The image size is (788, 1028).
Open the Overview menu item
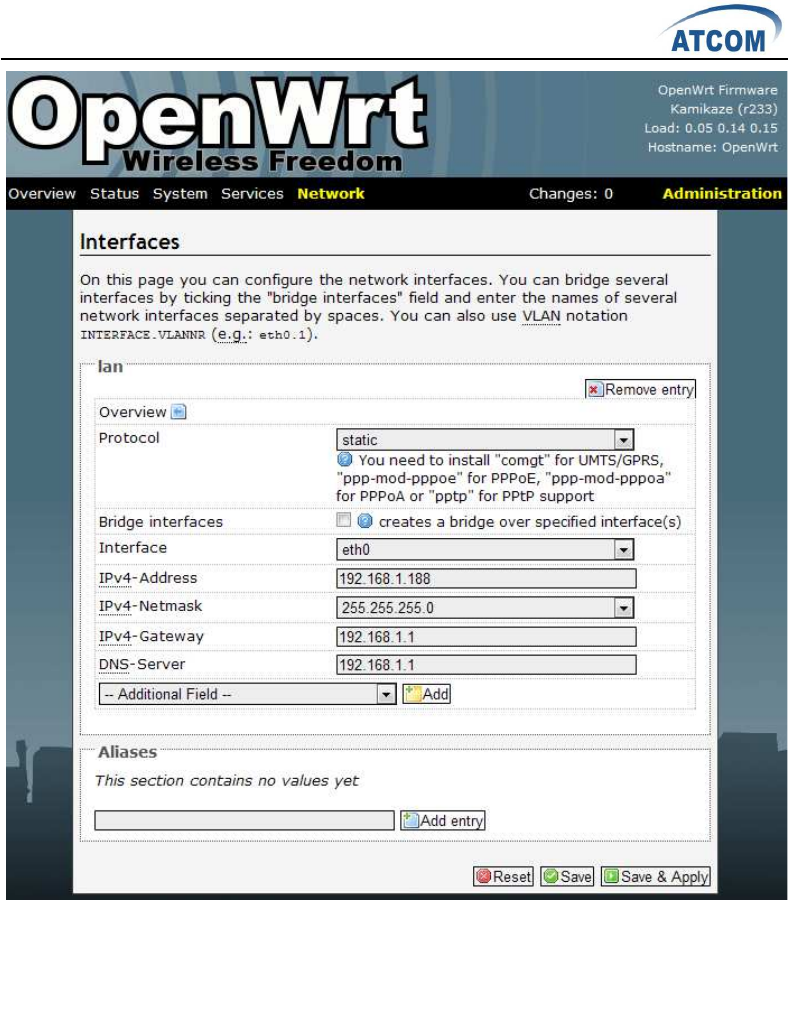tap(42, 194)
